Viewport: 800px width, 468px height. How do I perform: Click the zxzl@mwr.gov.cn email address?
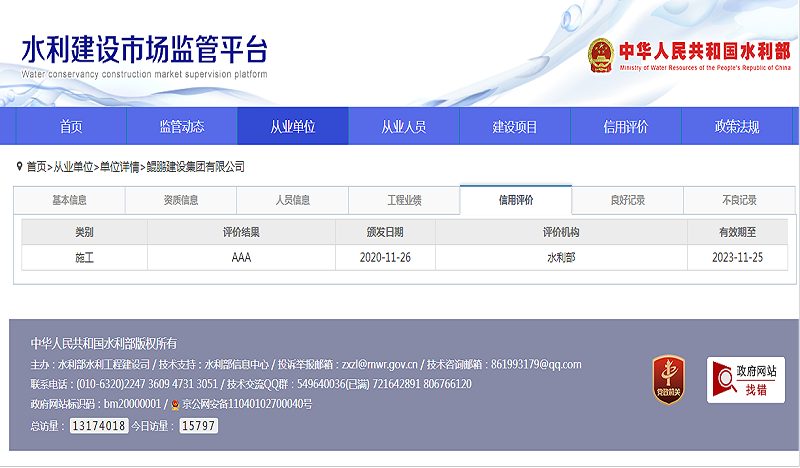[x=380, y=364]
